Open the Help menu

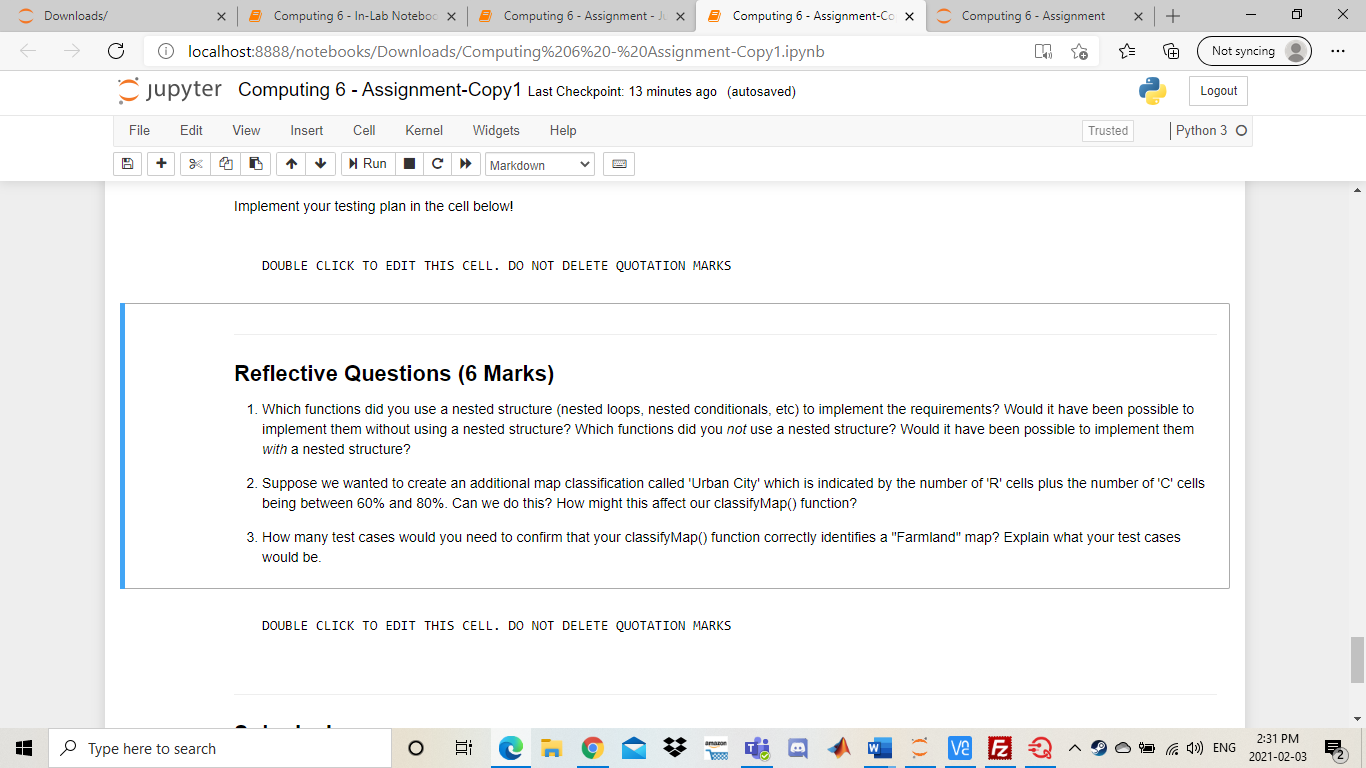coord(563,130)
